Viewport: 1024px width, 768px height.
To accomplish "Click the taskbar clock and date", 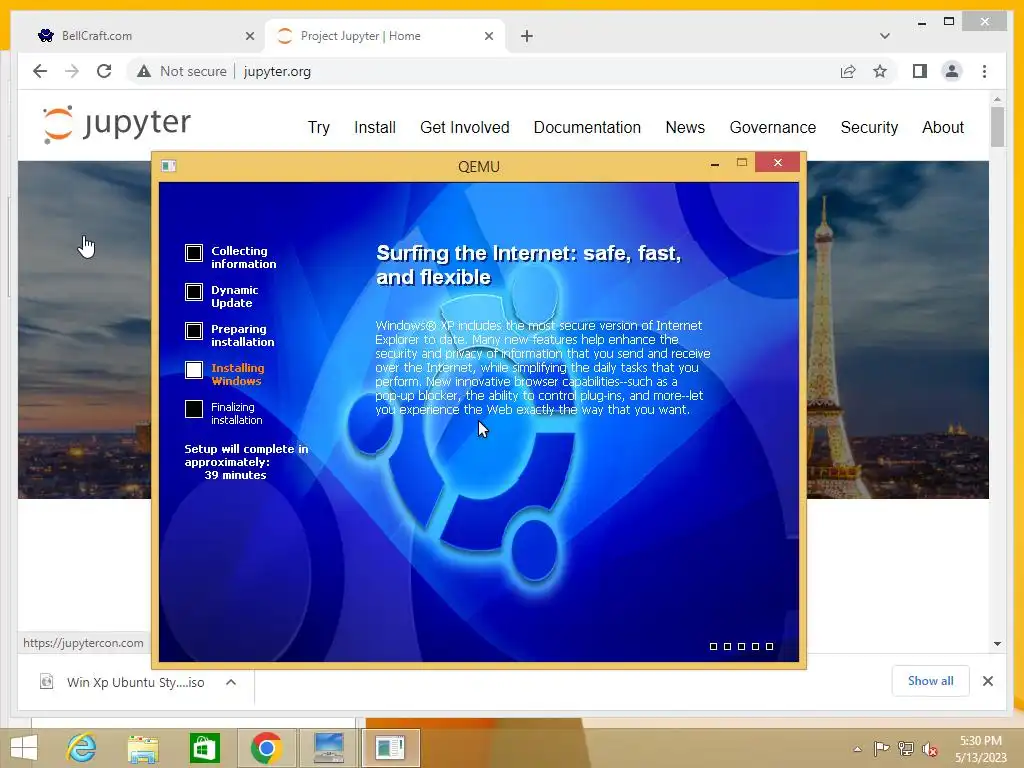I will point(980,749).
